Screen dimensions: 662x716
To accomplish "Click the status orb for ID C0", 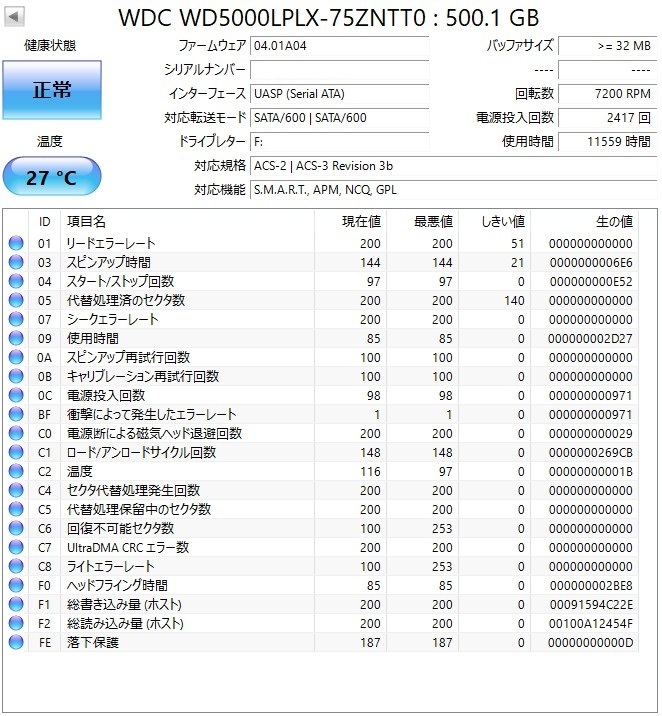I will [16, 433].
